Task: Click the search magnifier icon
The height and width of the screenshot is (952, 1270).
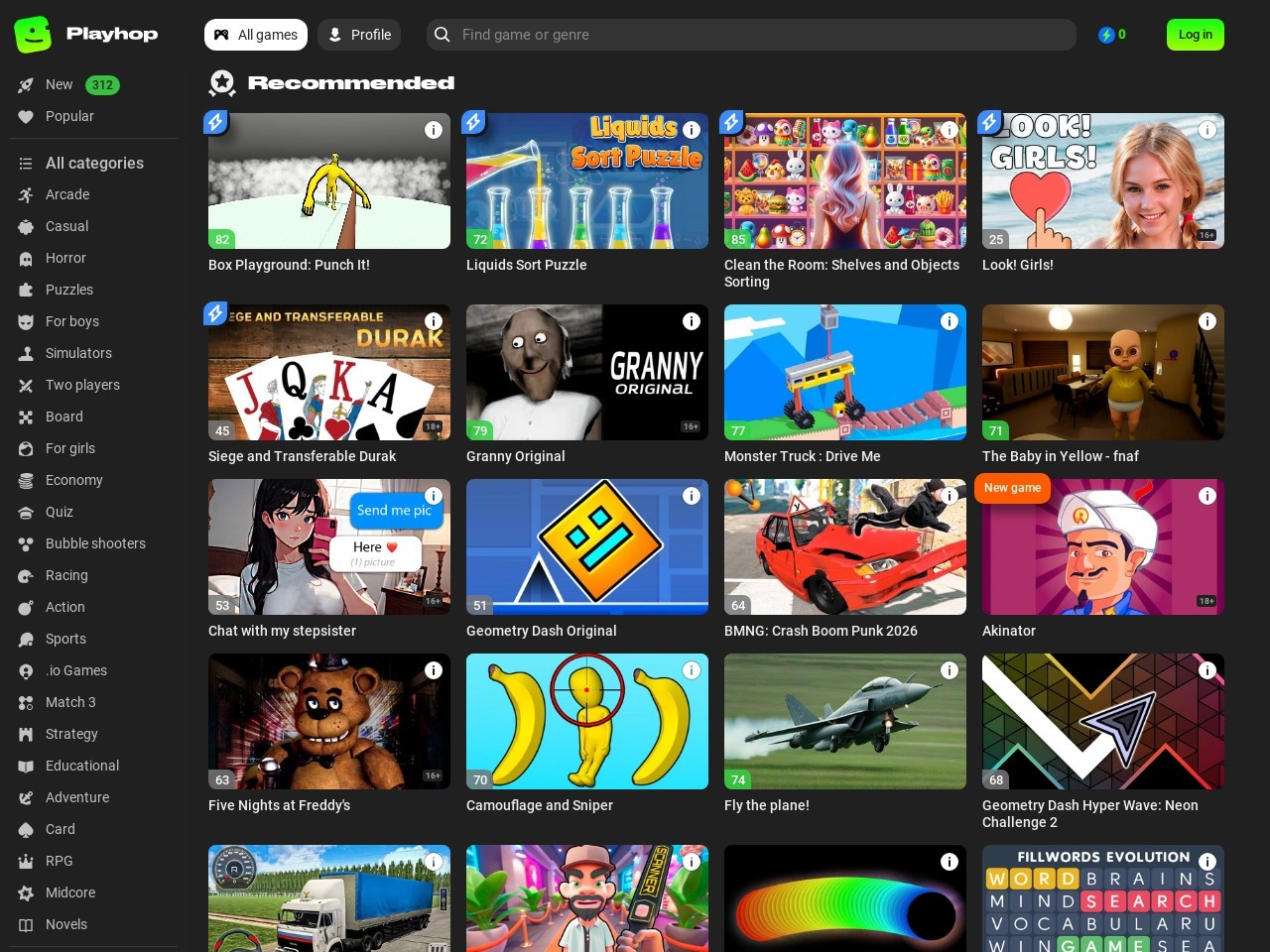Action: 443,35
